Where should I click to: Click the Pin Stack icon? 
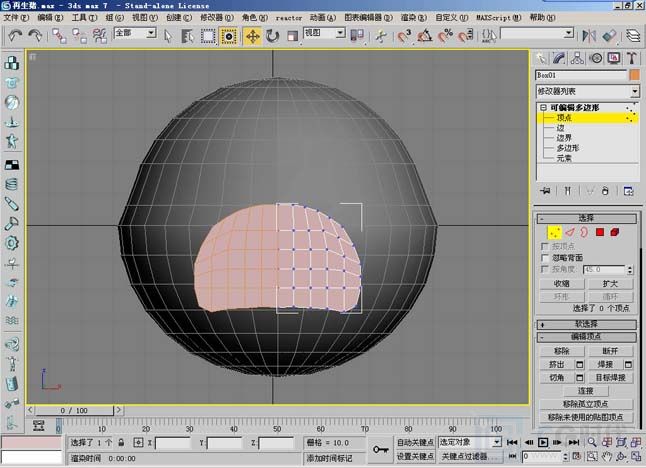click(x=546, y=191)
